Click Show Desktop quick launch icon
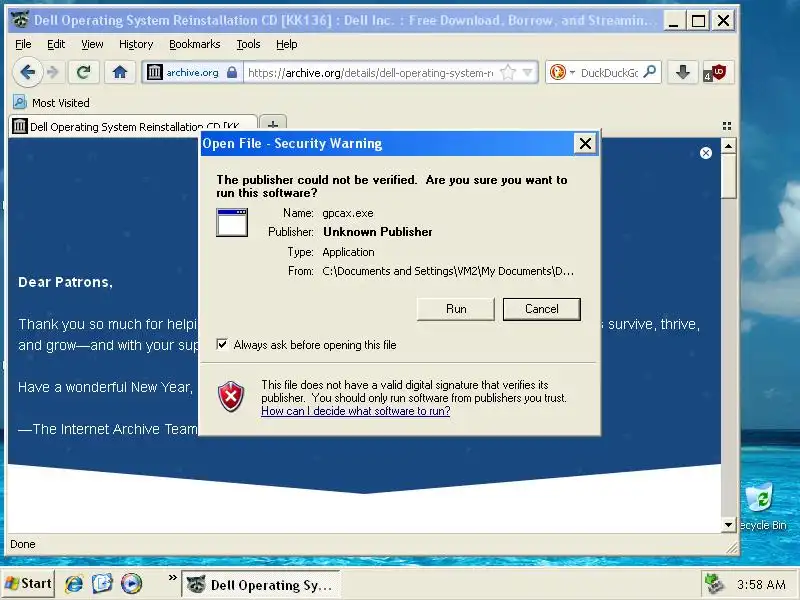This screenshot has height=600, width=800. tap(102, 583)
